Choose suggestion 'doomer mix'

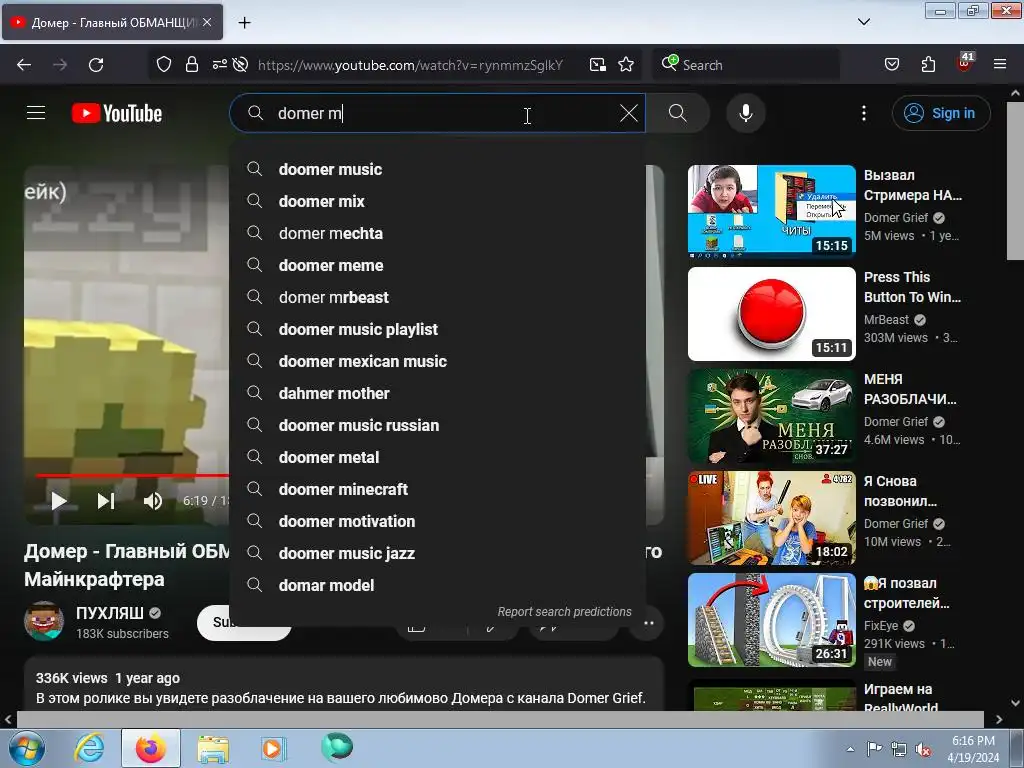pos(438,201)
